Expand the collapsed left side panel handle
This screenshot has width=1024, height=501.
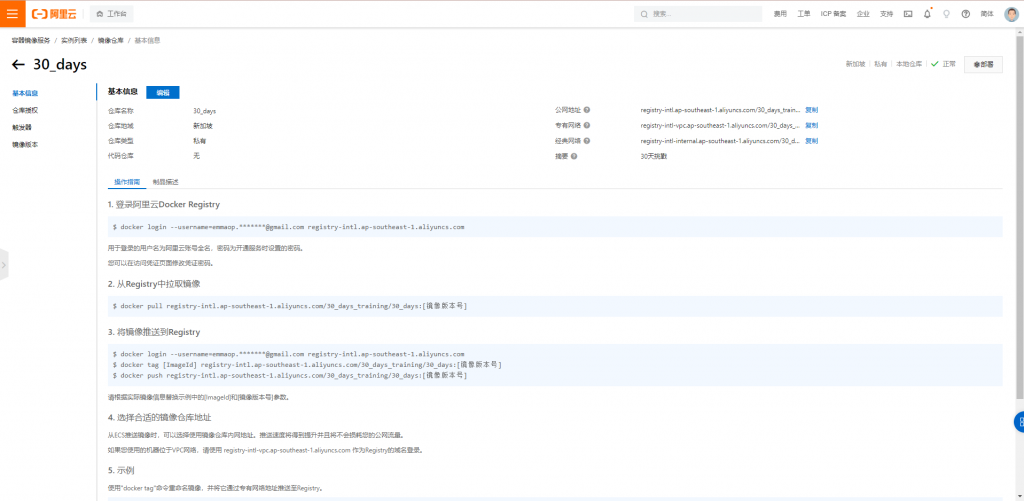point(4,265)
